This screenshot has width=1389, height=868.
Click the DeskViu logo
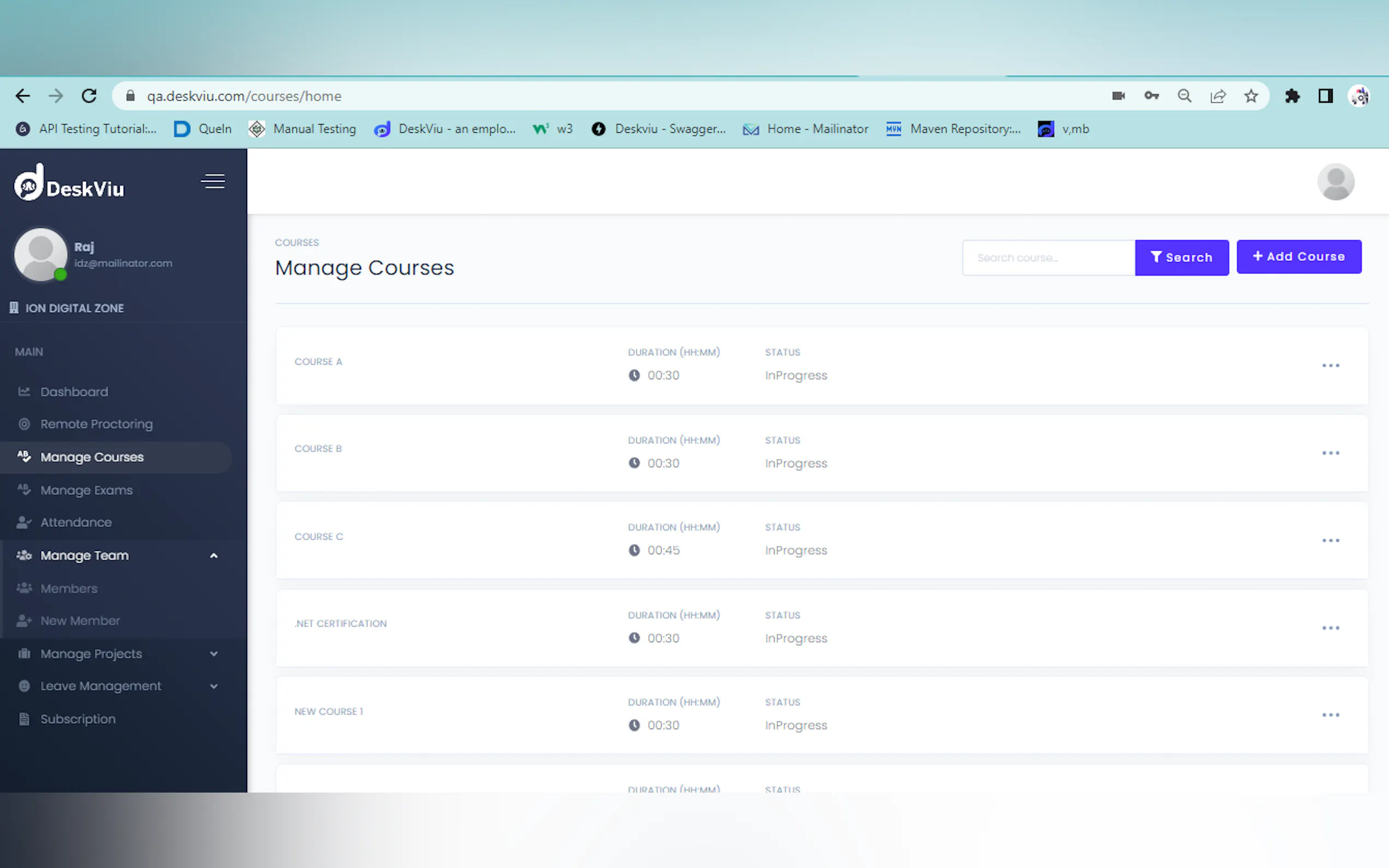[x=69, y=184]
